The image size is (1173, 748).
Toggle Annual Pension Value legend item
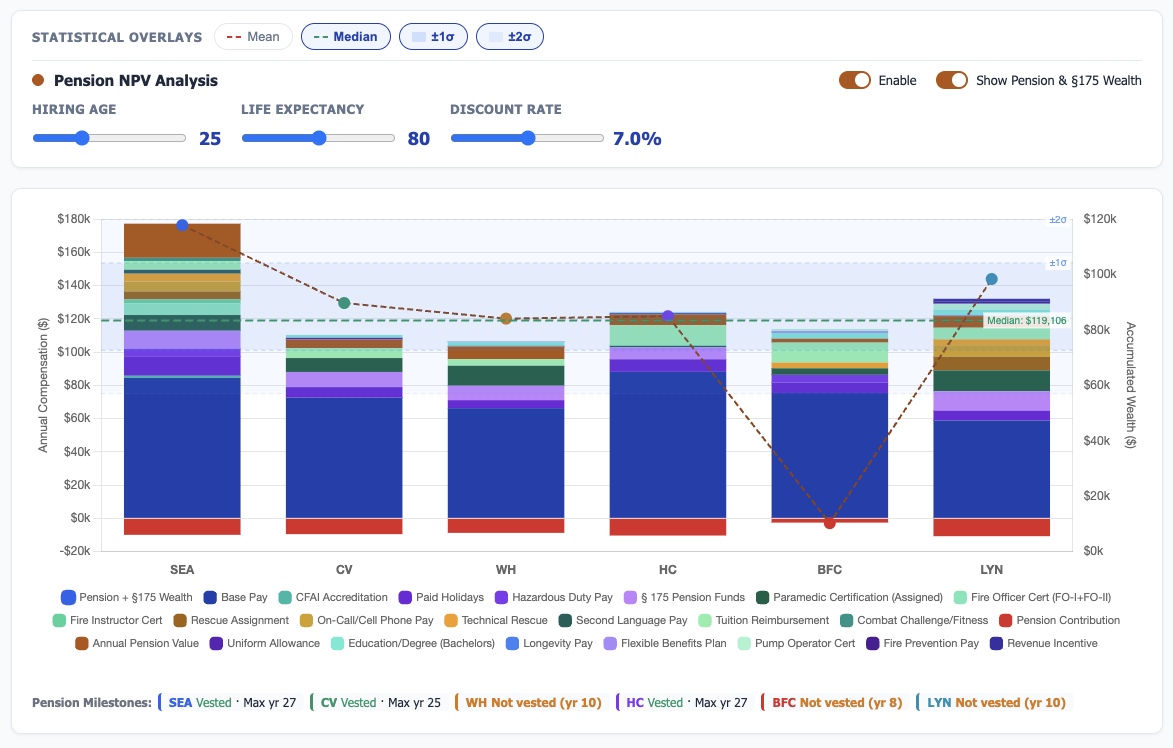(x=137, y=643)
